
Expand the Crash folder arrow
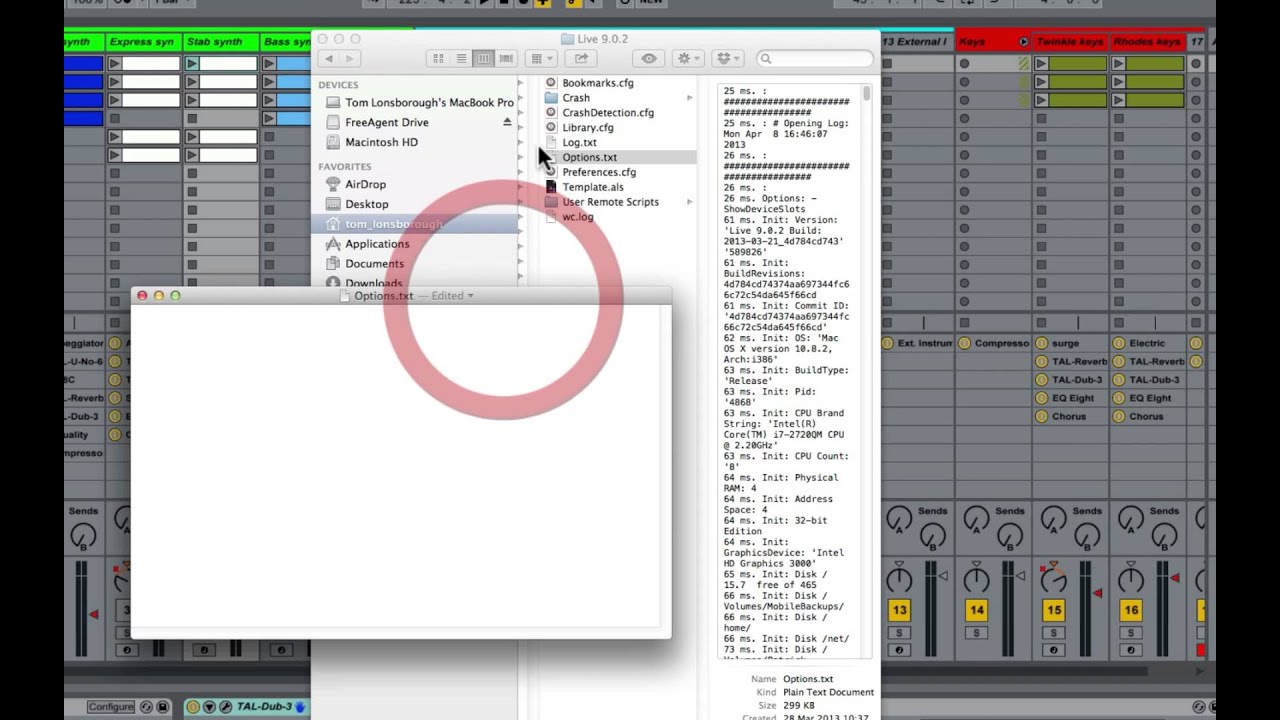point(689,98)
